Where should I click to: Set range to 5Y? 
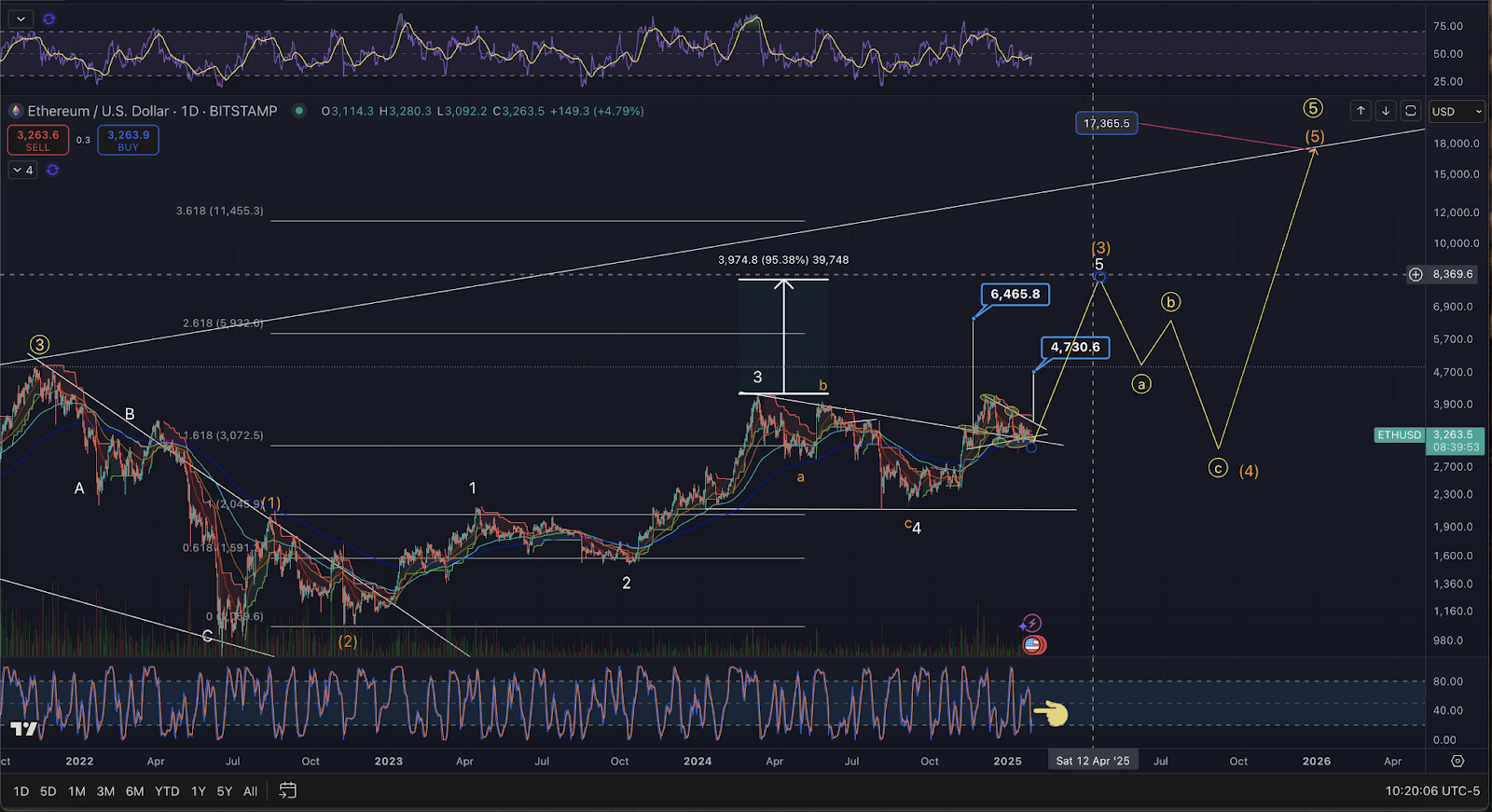tap(225, 791)
